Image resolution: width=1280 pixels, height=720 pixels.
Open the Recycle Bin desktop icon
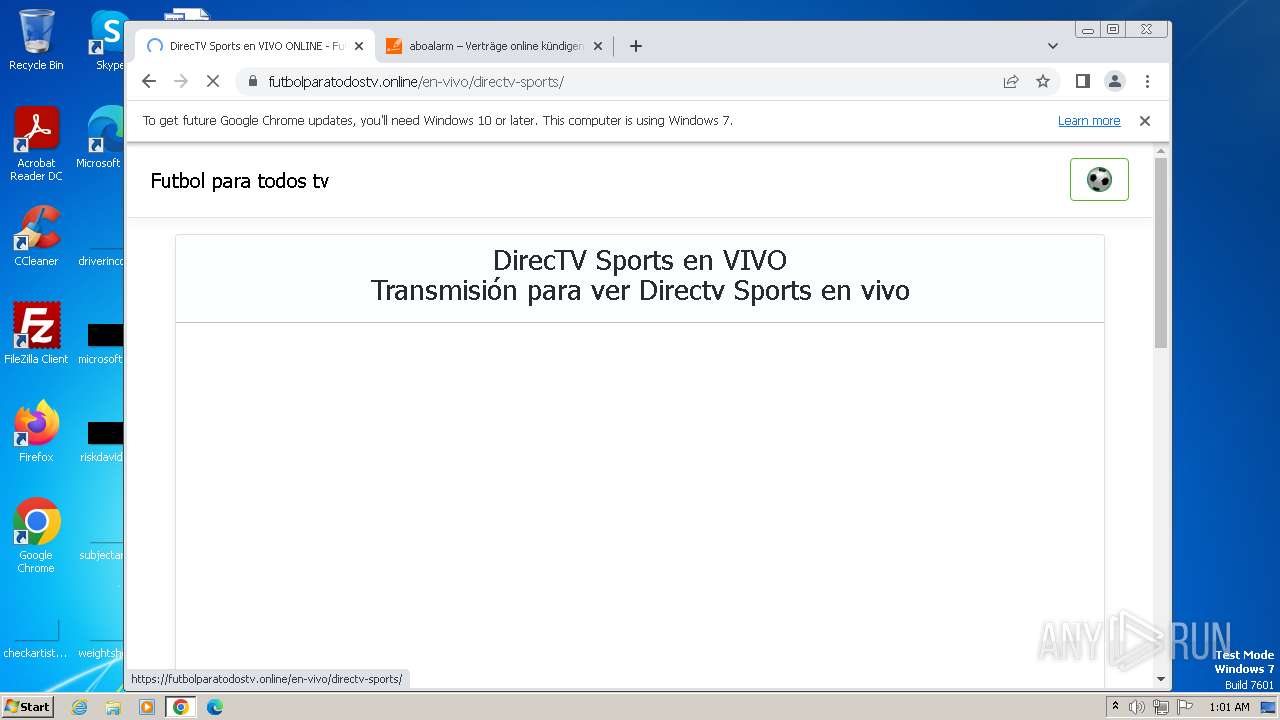tap(36, 40)
